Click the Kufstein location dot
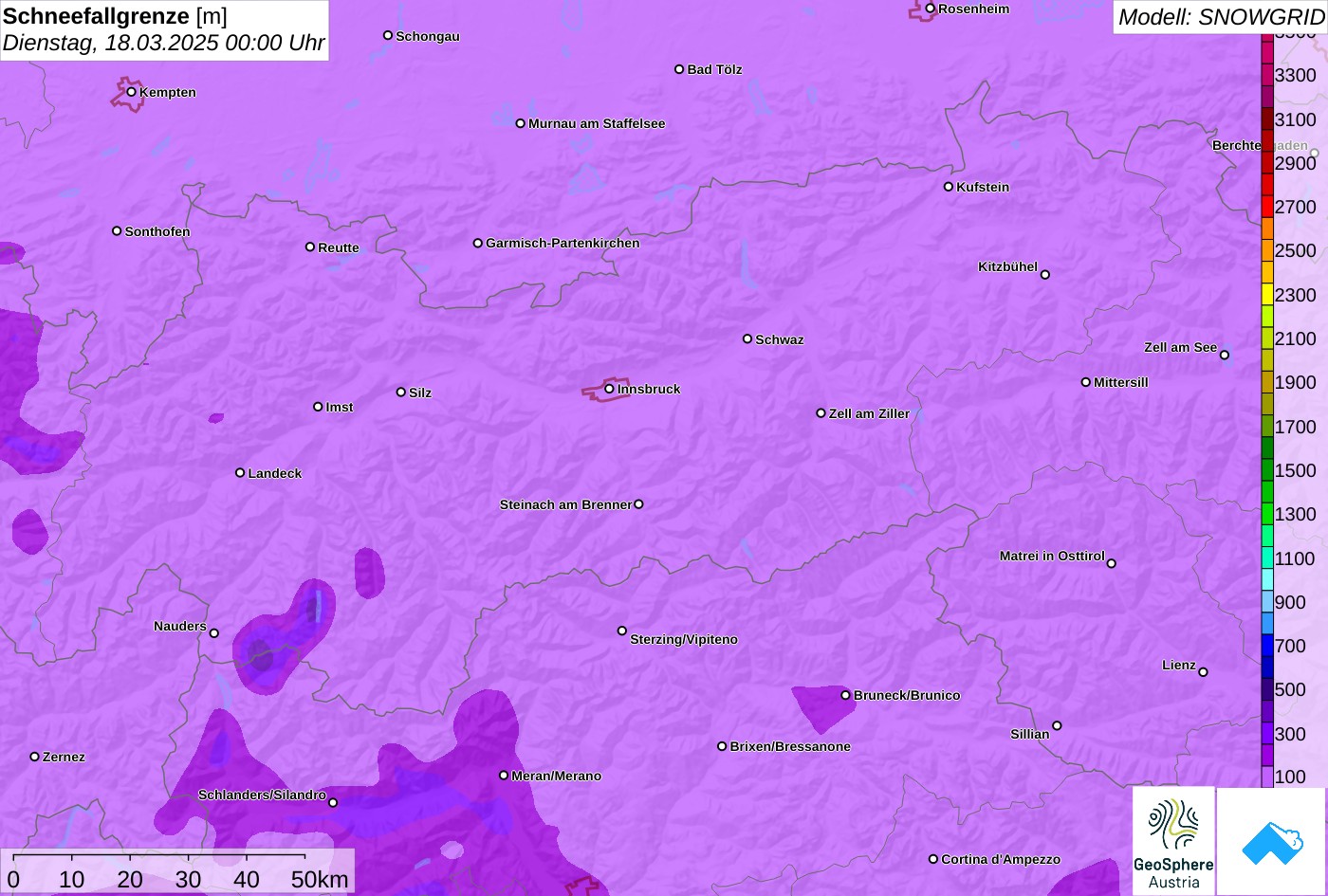1328x896 pixels. click(949, 187)
